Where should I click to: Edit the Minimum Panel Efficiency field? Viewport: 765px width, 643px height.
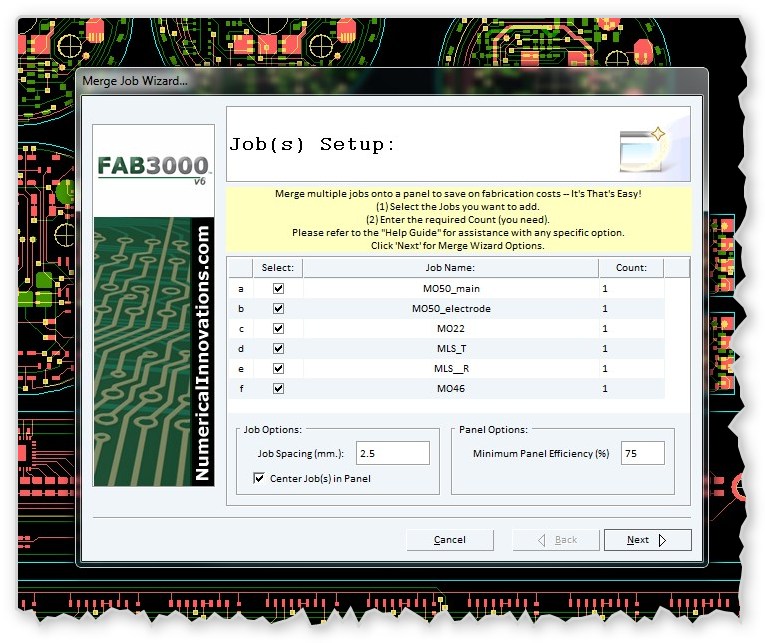[x=643, y=453]
